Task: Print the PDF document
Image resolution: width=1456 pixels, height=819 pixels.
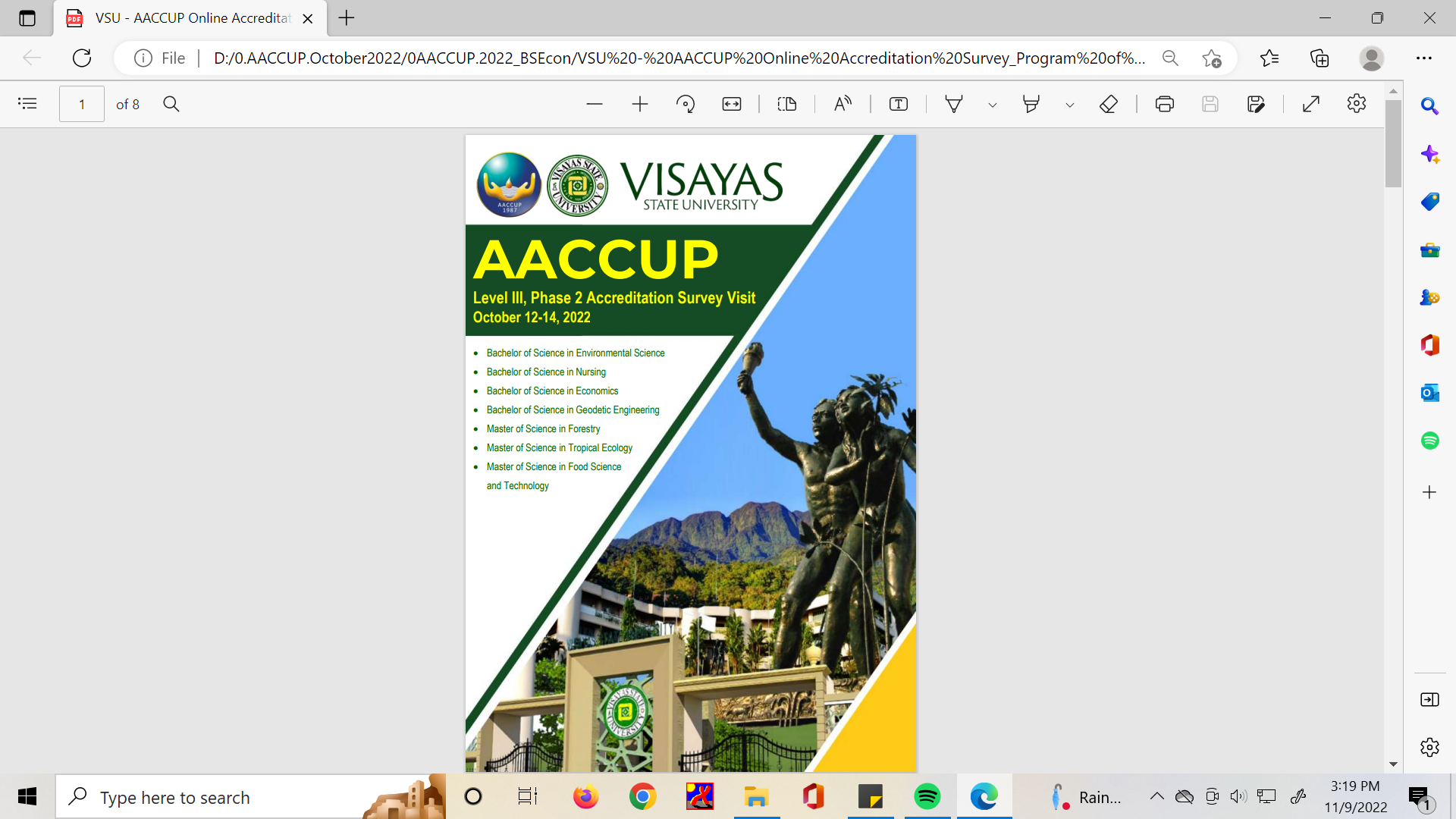Action: 1165,104
